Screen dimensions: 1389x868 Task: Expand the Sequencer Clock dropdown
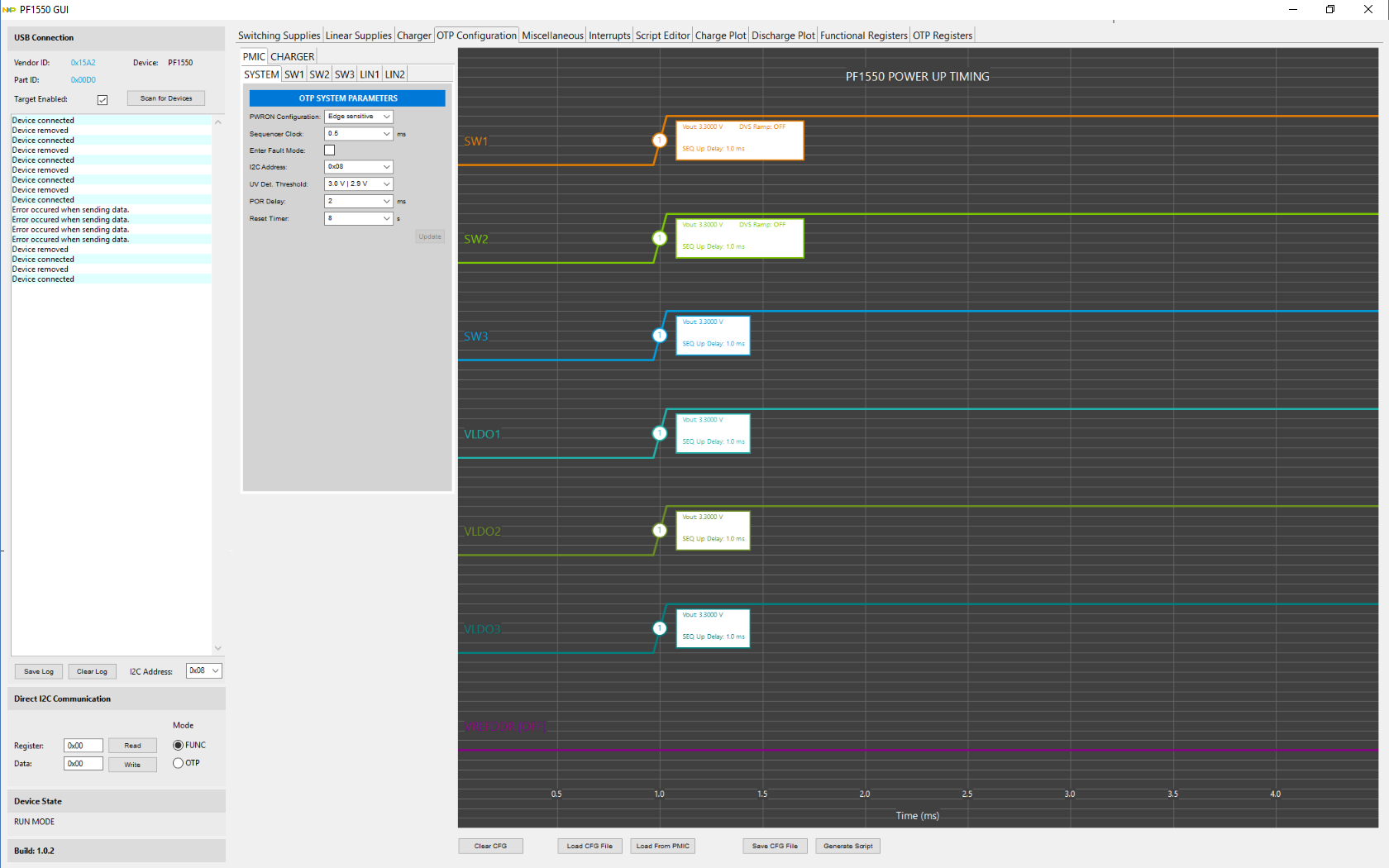tap(359, 134)
